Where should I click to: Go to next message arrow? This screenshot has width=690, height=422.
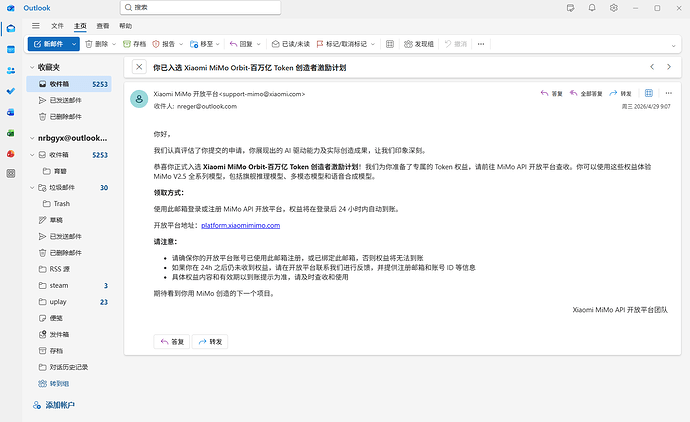click(x=669, y=67)
